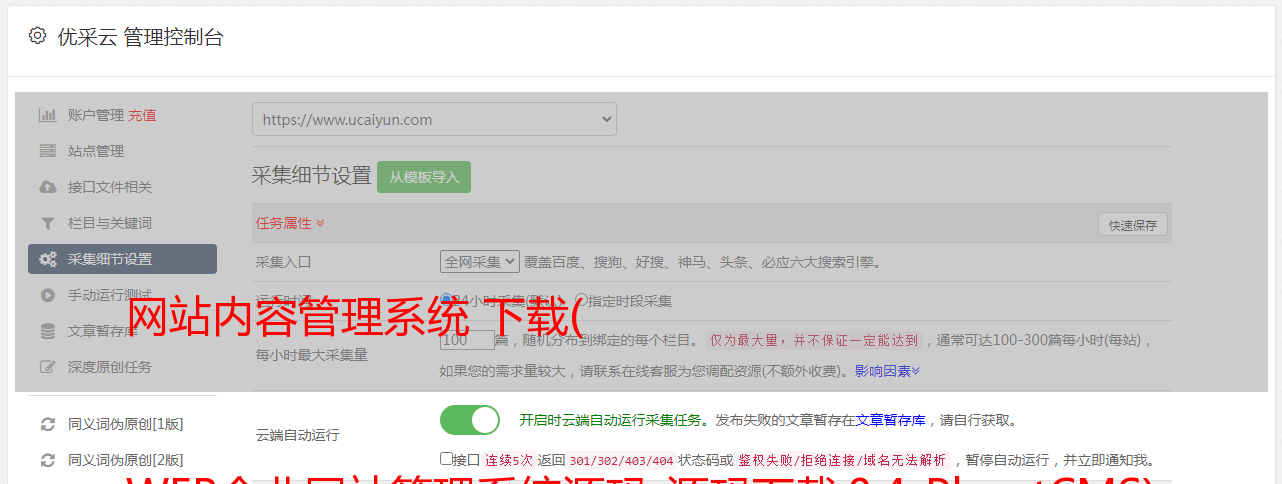Click the bar chart icon for 账户管理
This screenshot has height=484, width=1282.
coord(47,115)
